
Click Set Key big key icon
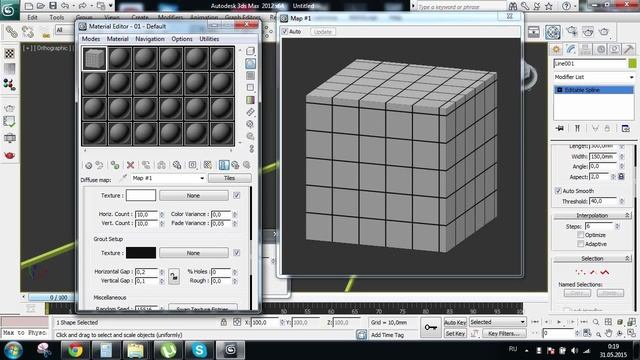coord(431,327)
